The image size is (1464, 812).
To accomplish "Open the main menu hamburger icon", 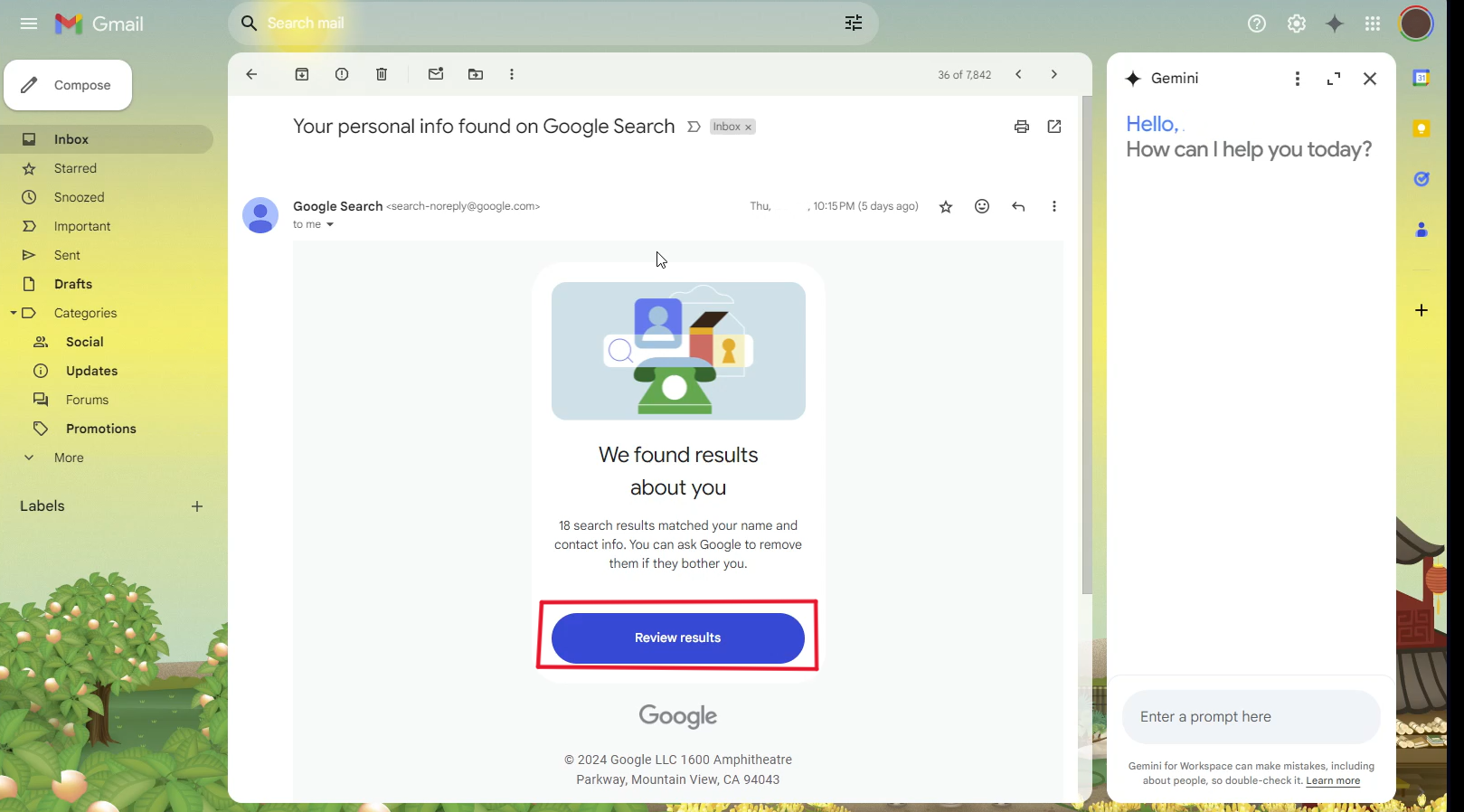I will pos(29,24).
